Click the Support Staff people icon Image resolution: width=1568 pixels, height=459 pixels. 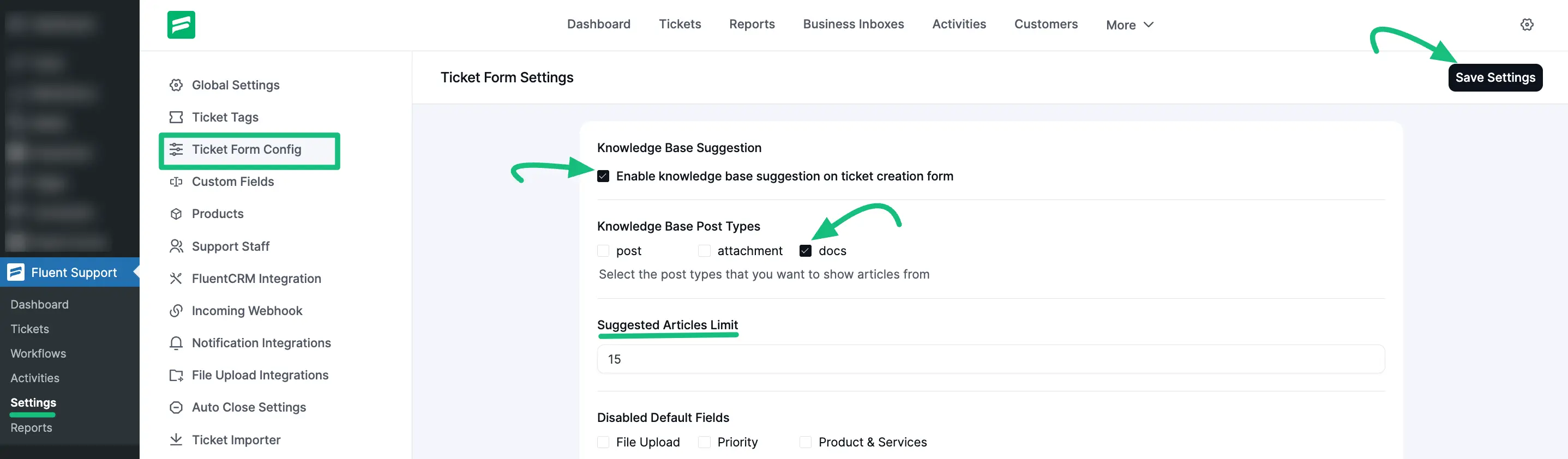pyautogui.click(x=176, y=246)
